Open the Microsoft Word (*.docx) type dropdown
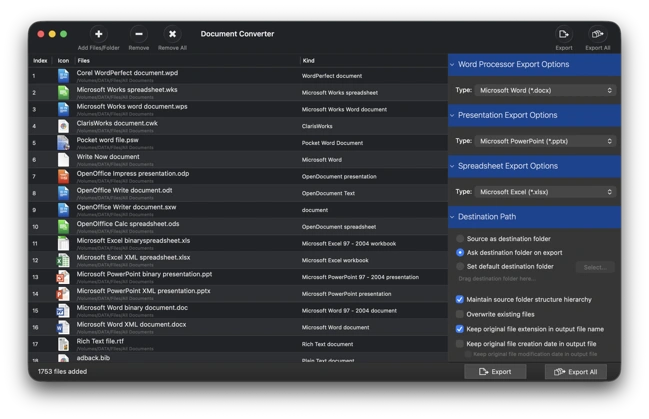Viewport: 649px width, 419px height. [545, 90]
